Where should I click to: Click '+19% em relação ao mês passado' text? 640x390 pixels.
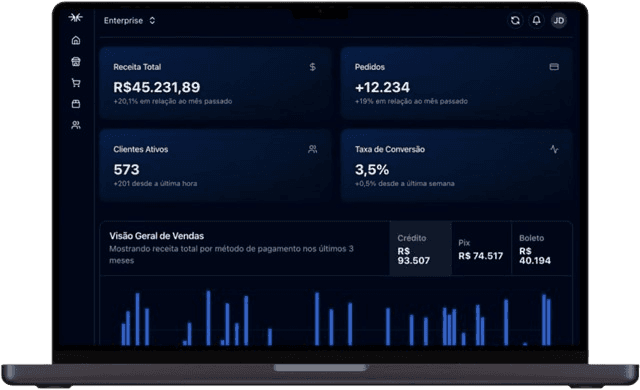tap(411, 101)
